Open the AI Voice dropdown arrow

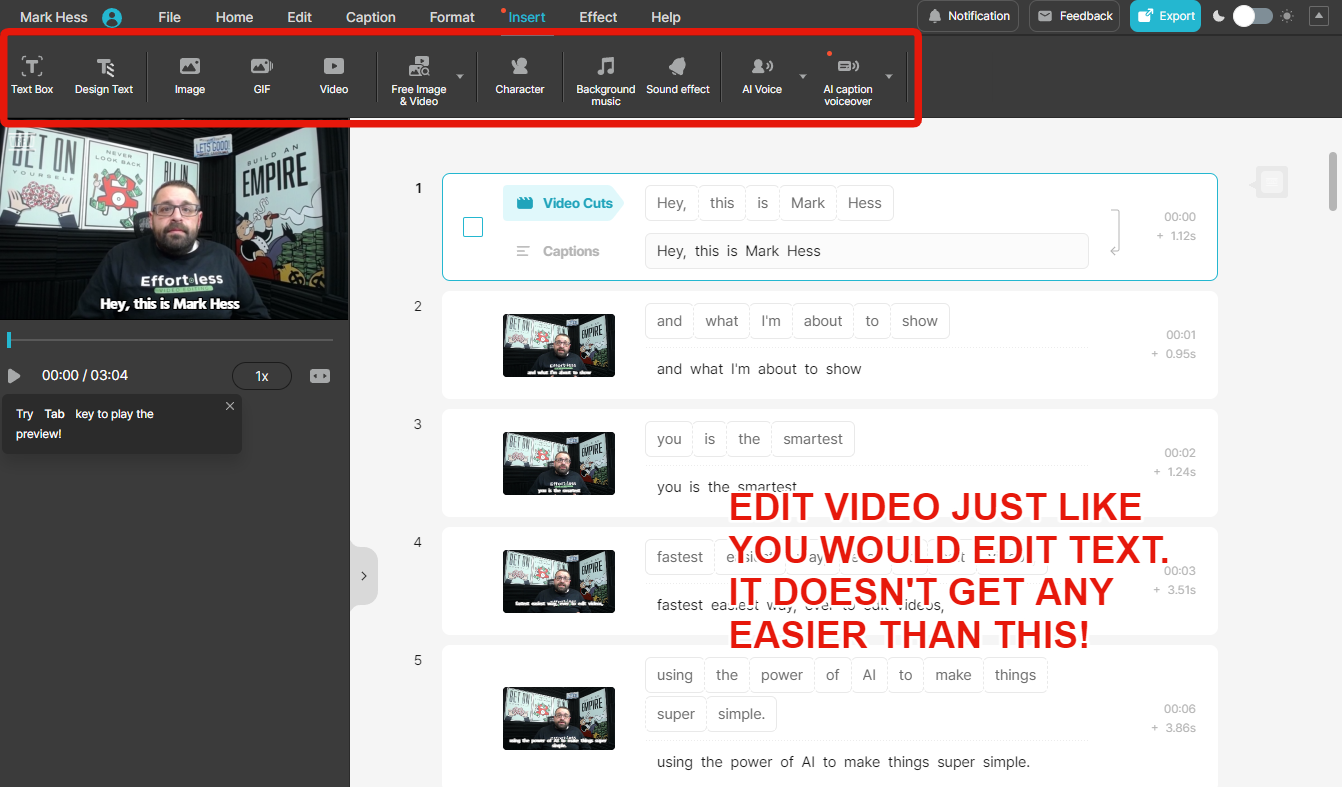[802, 76]
